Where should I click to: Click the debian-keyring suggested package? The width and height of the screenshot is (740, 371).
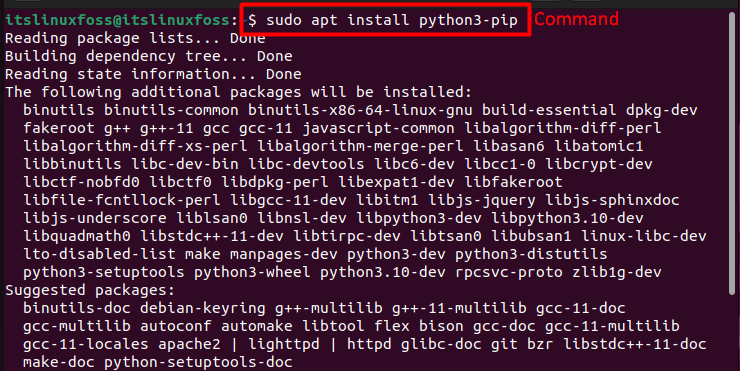203,308
